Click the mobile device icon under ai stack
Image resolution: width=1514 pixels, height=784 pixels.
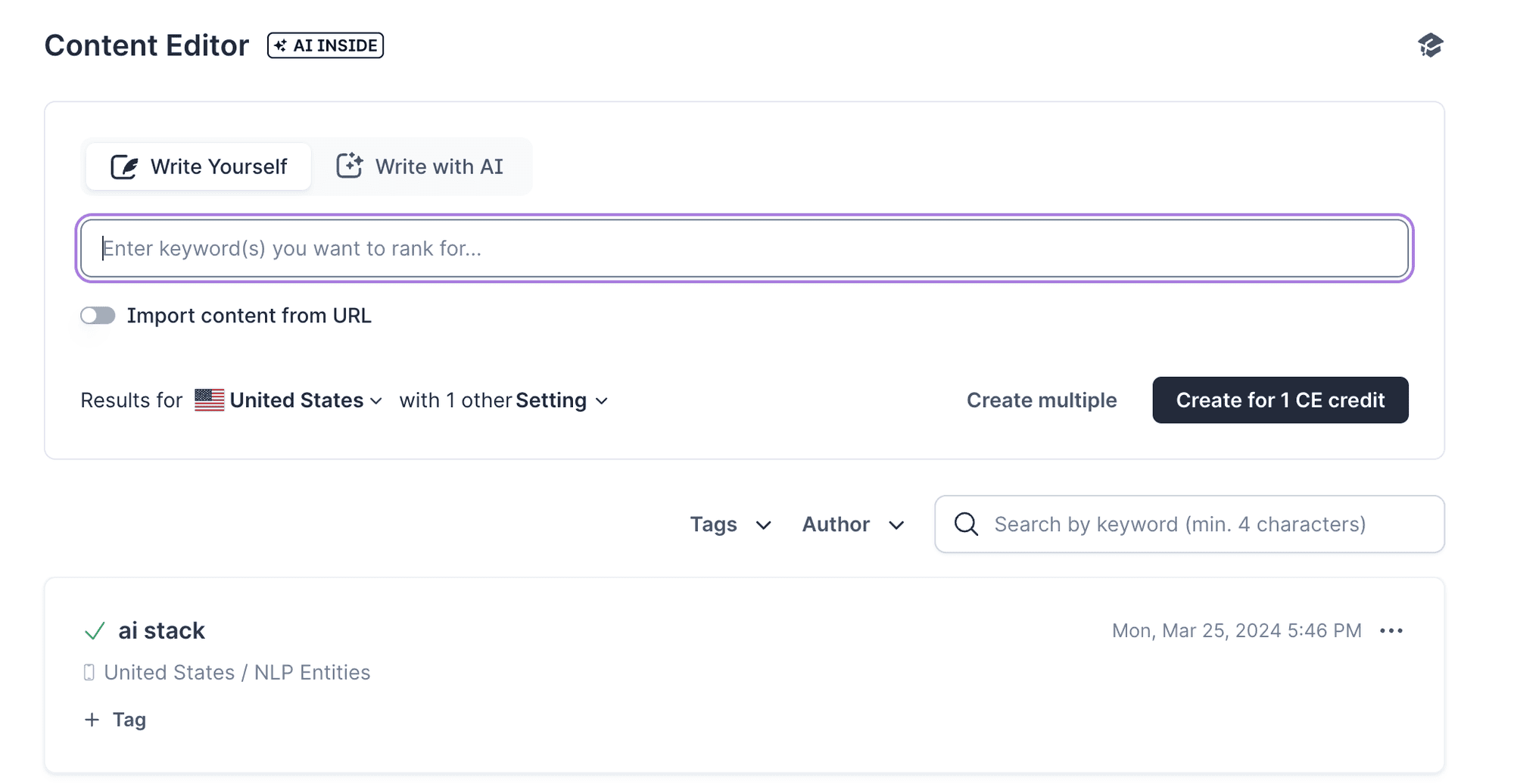(x=89, y=672)
